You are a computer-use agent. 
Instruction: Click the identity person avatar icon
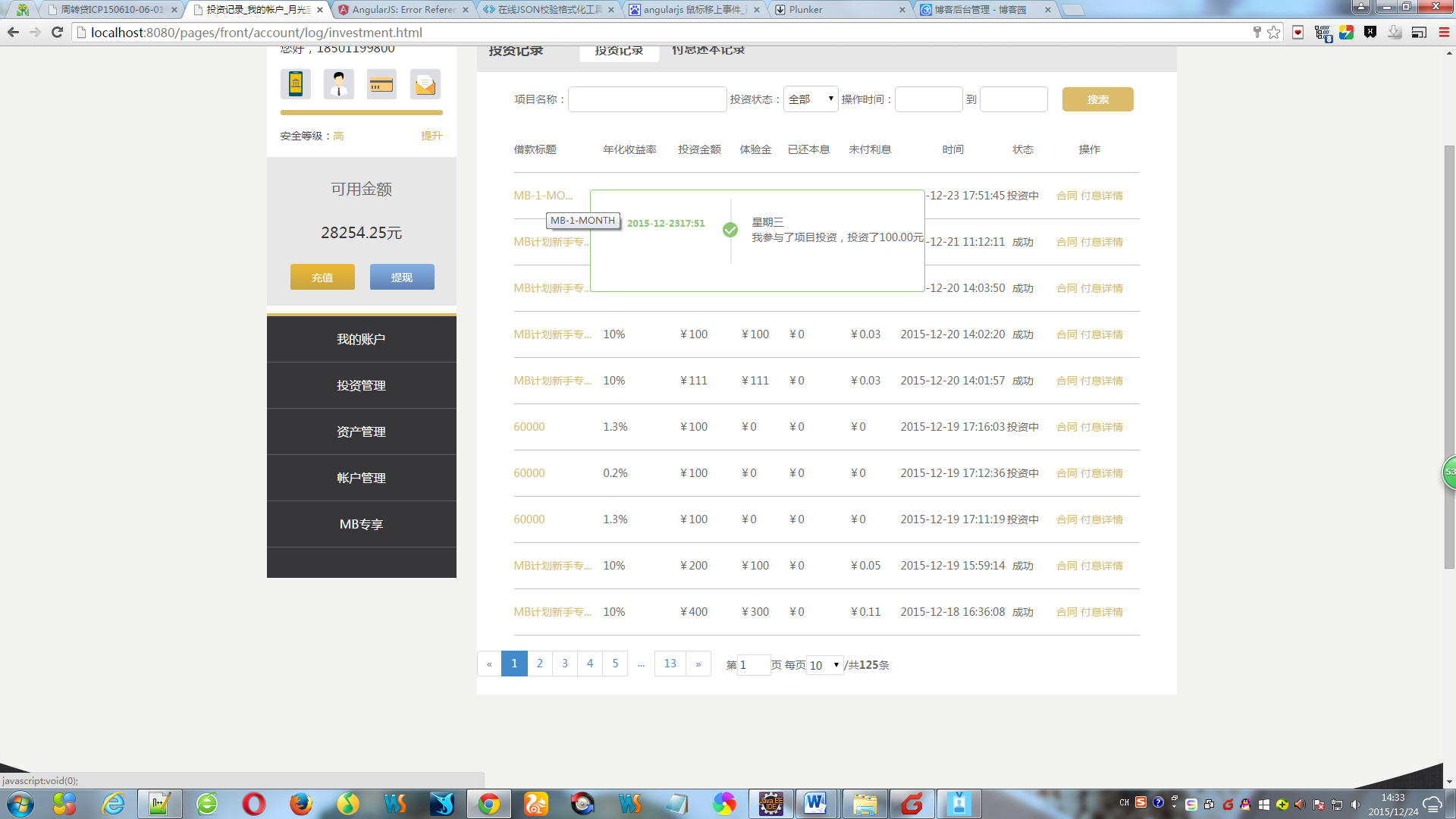[x=338, y=83]
